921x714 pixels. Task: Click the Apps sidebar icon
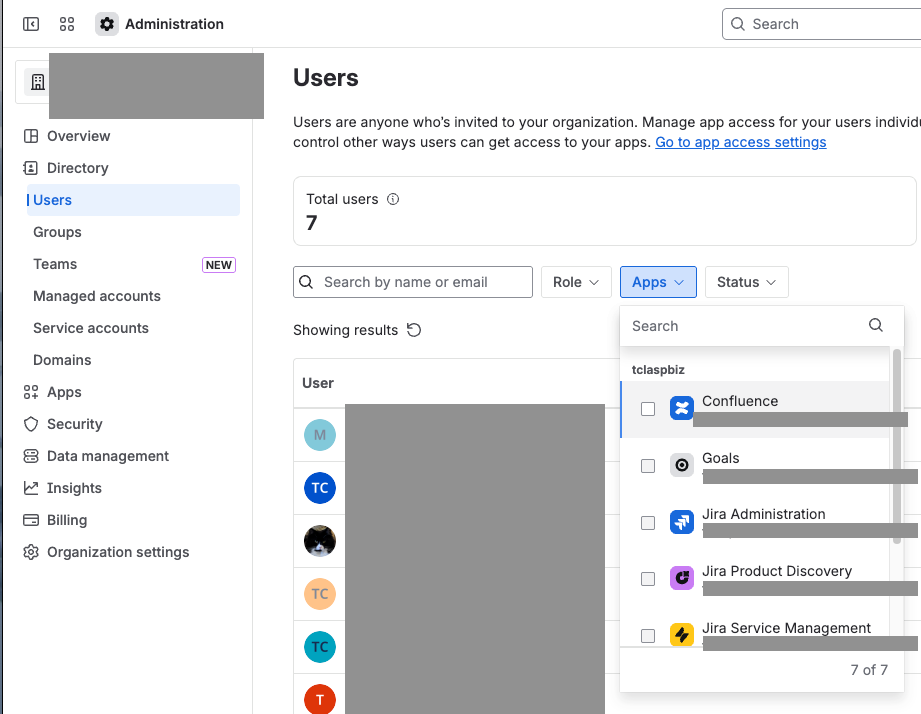tap(31, 392)
